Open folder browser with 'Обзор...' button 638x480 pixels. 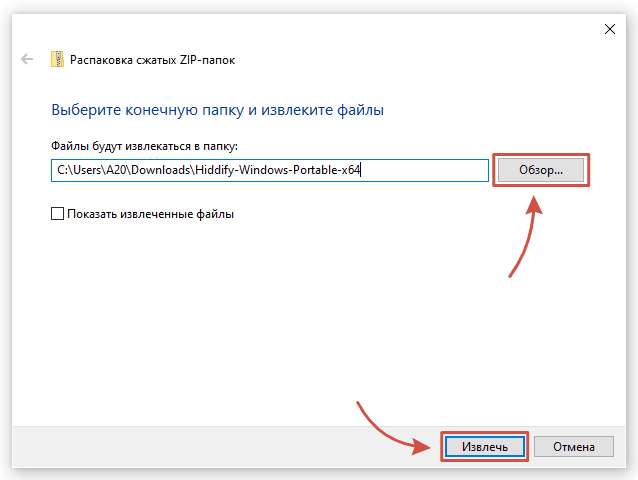[541, 170]
